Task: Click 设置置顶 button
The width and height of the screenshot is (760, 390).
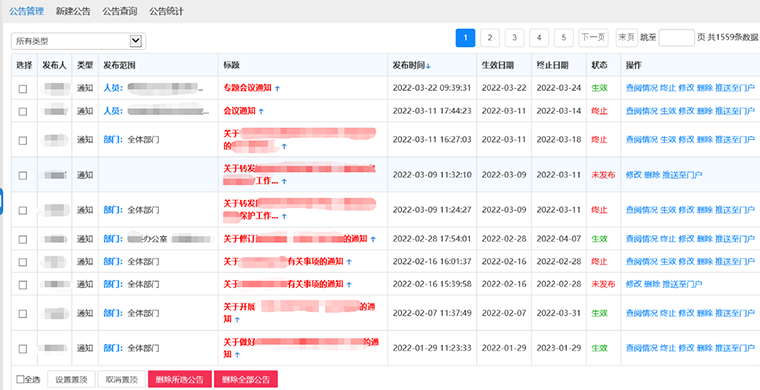Action: [x=71, y=379]
